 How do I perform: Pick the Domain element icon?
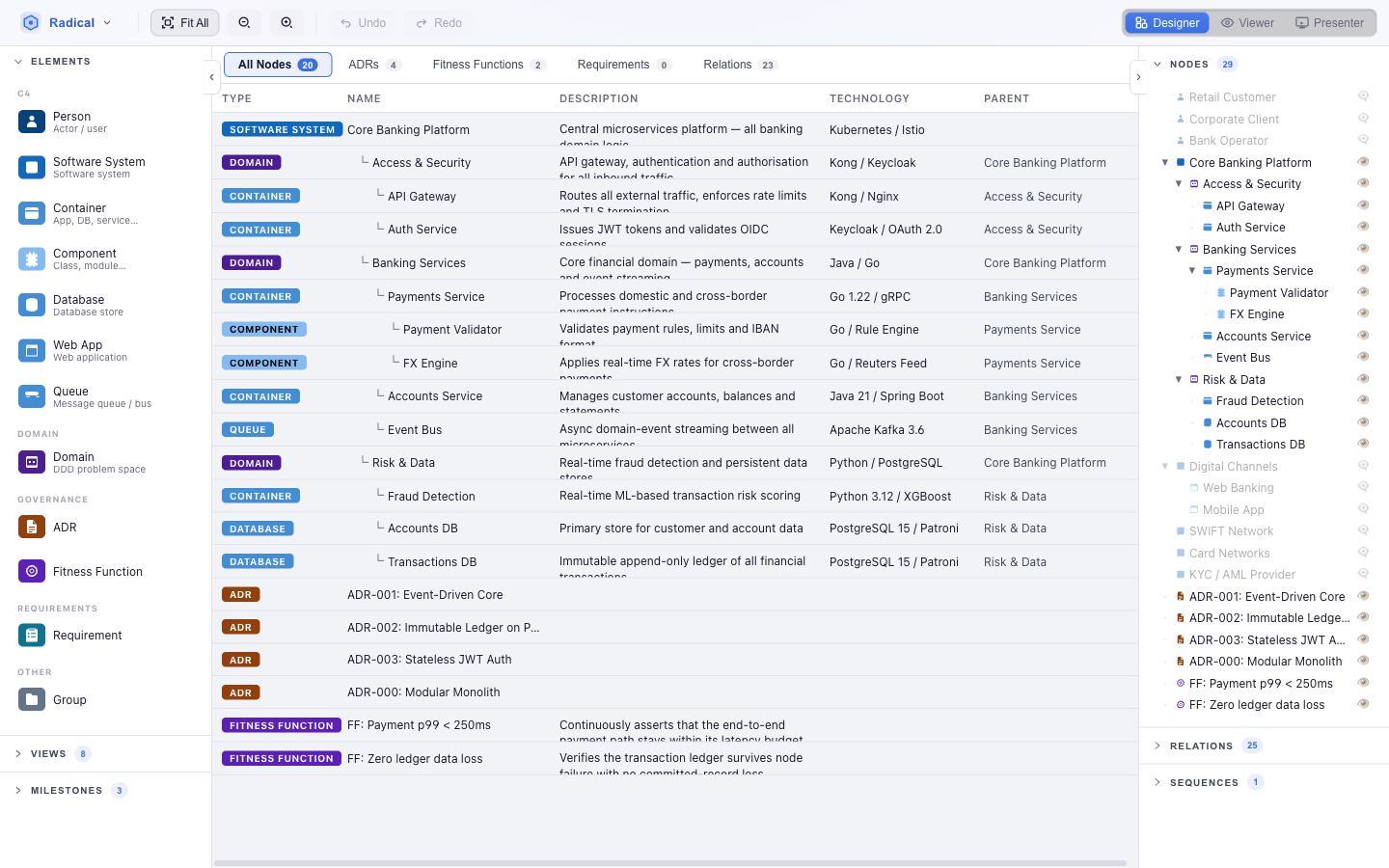point(32,462)
